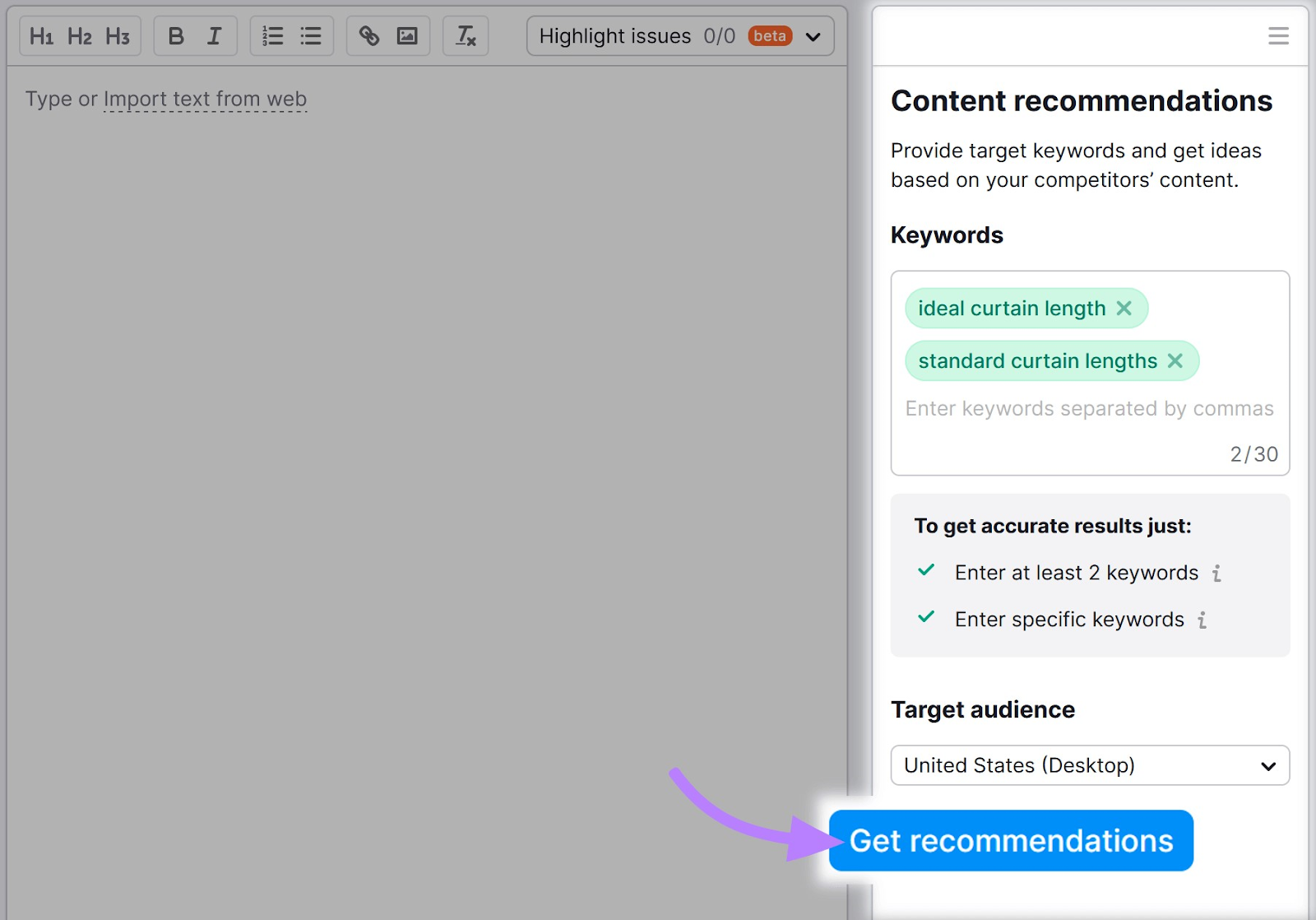View info about entering specific keywords

(1202, 620)
